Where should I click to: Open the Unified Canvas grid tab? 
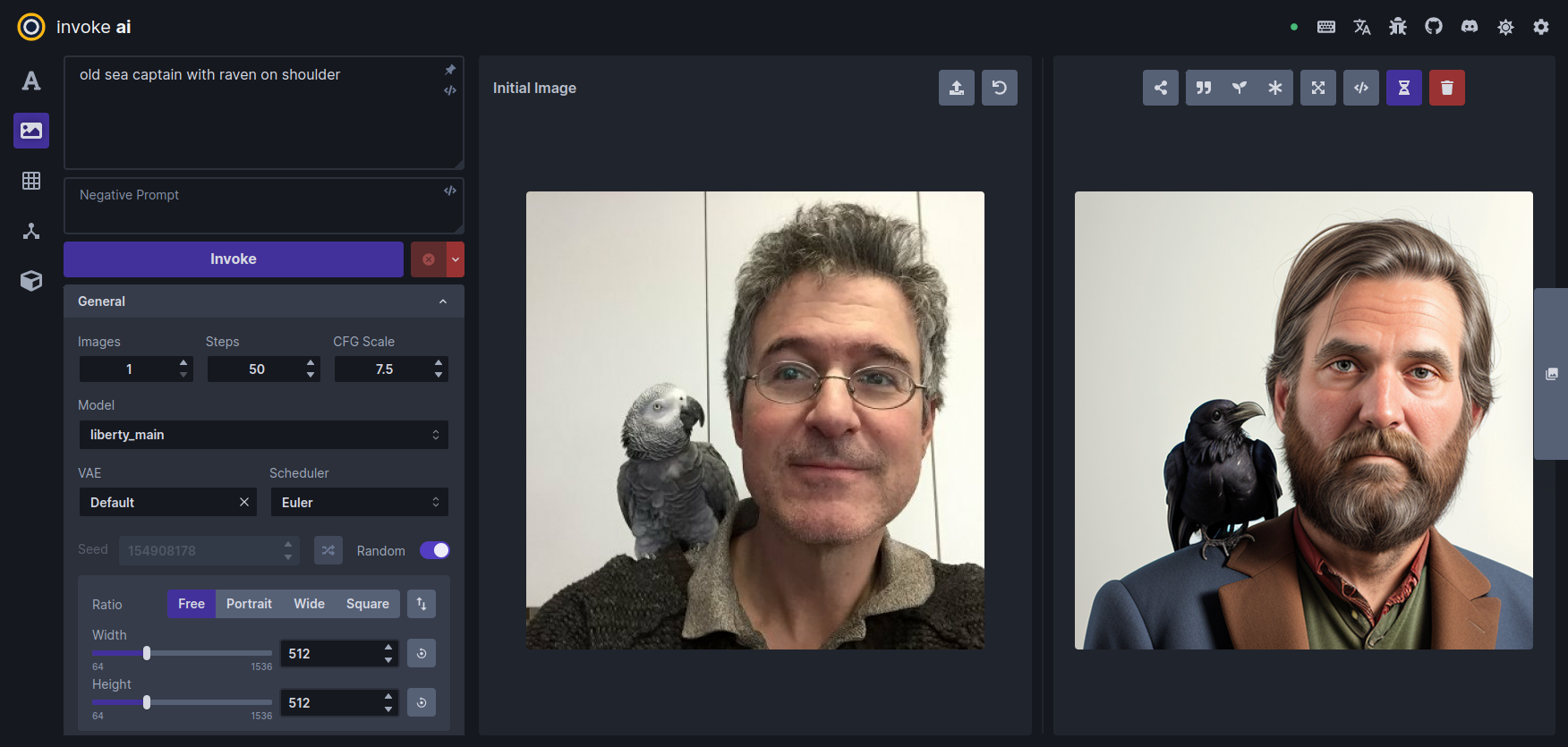point(31,181)
